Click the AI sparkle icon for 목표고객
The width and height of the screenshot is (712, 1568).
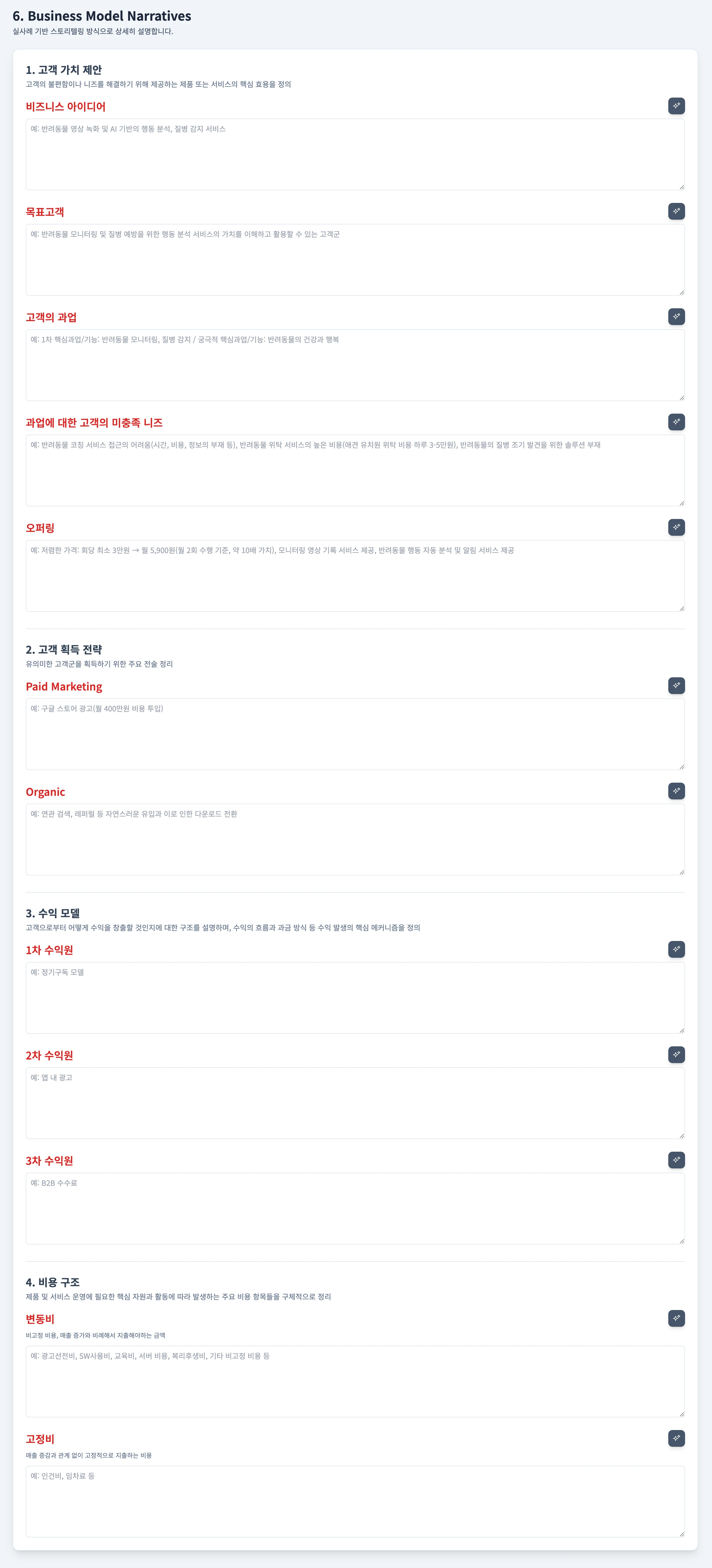tap(676, 211)
